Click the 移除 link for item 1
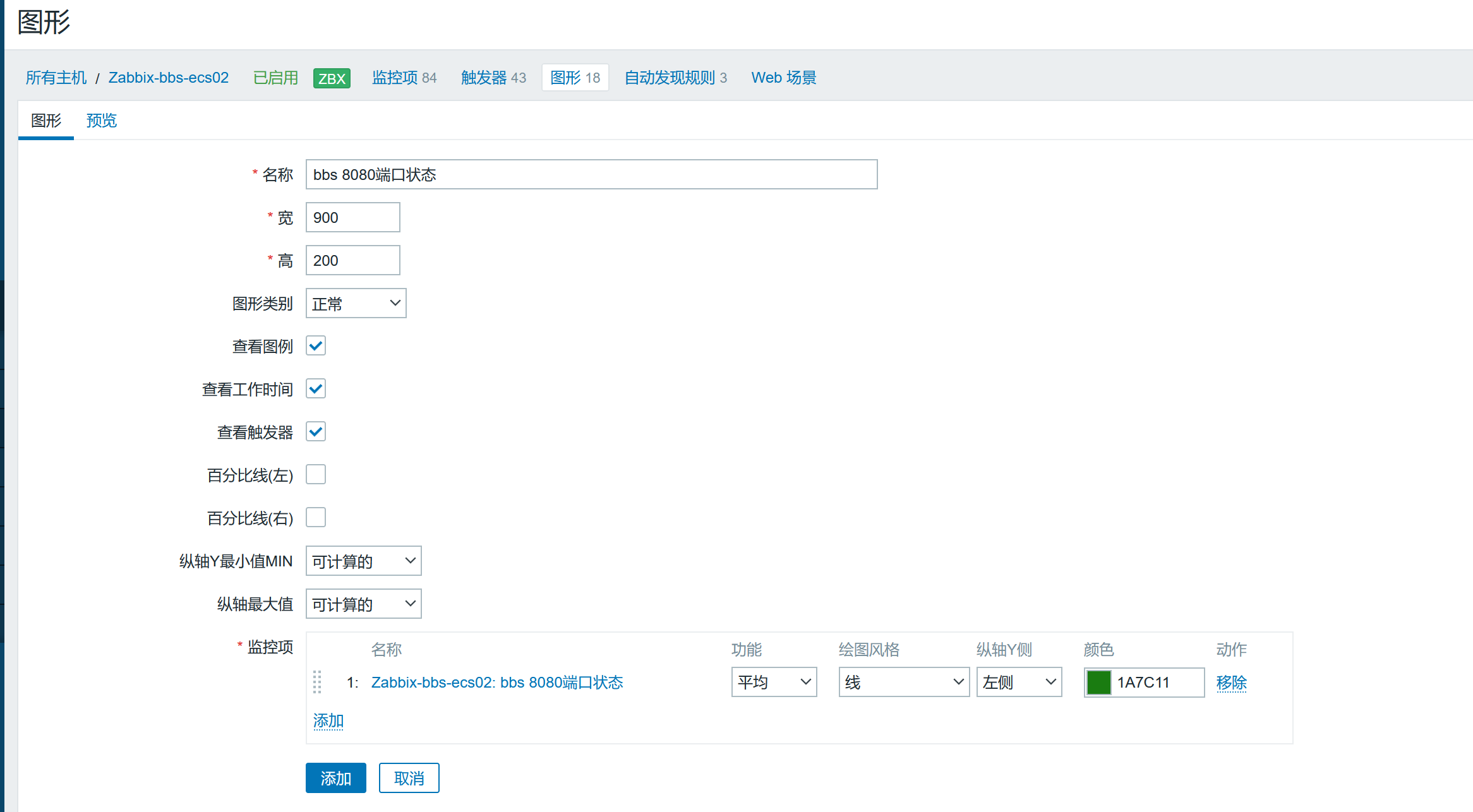Viewport: 1473px width, 812px height. click(1231, 683)
